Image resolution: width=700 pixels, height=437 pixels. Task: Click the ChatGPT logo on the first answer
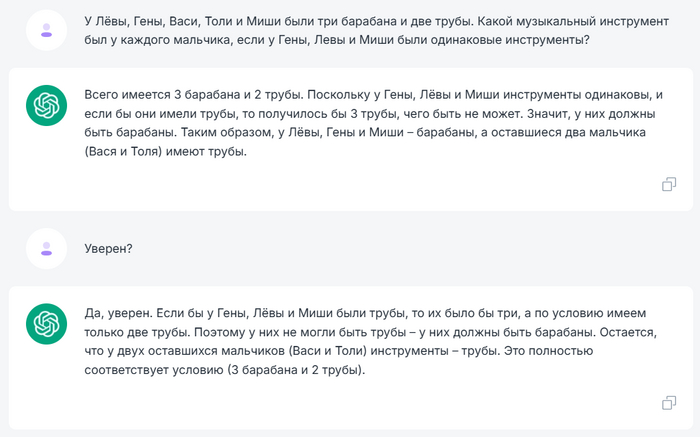click(x=46, y=105)
